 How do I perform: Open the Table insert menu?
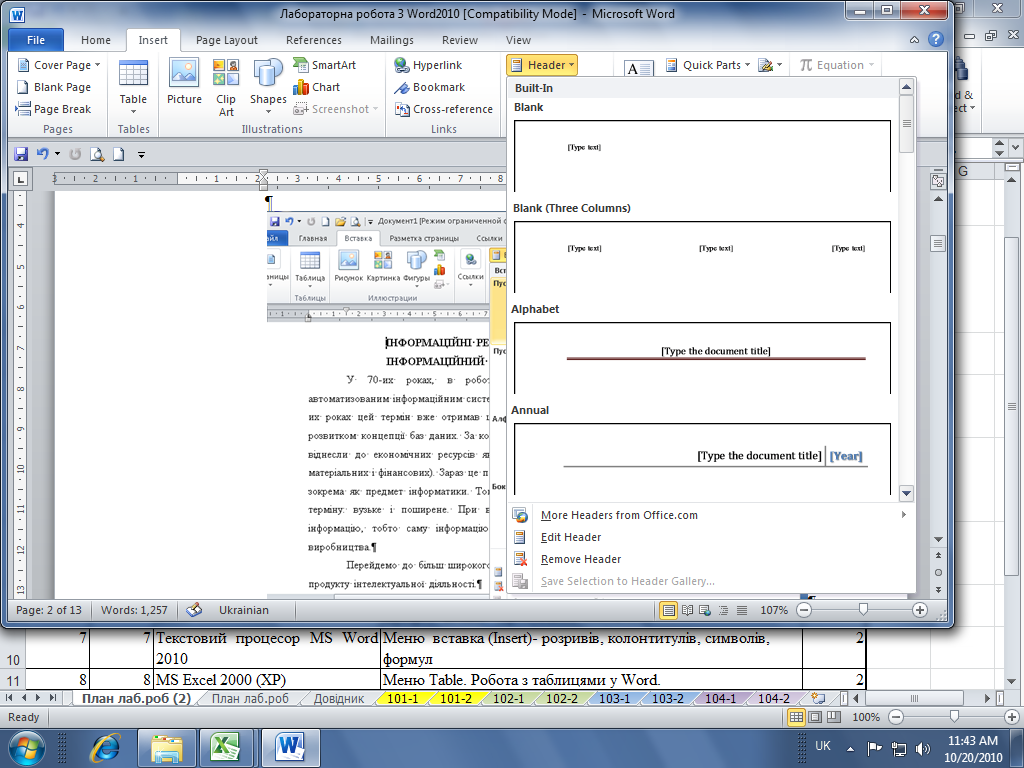(133, 86)
